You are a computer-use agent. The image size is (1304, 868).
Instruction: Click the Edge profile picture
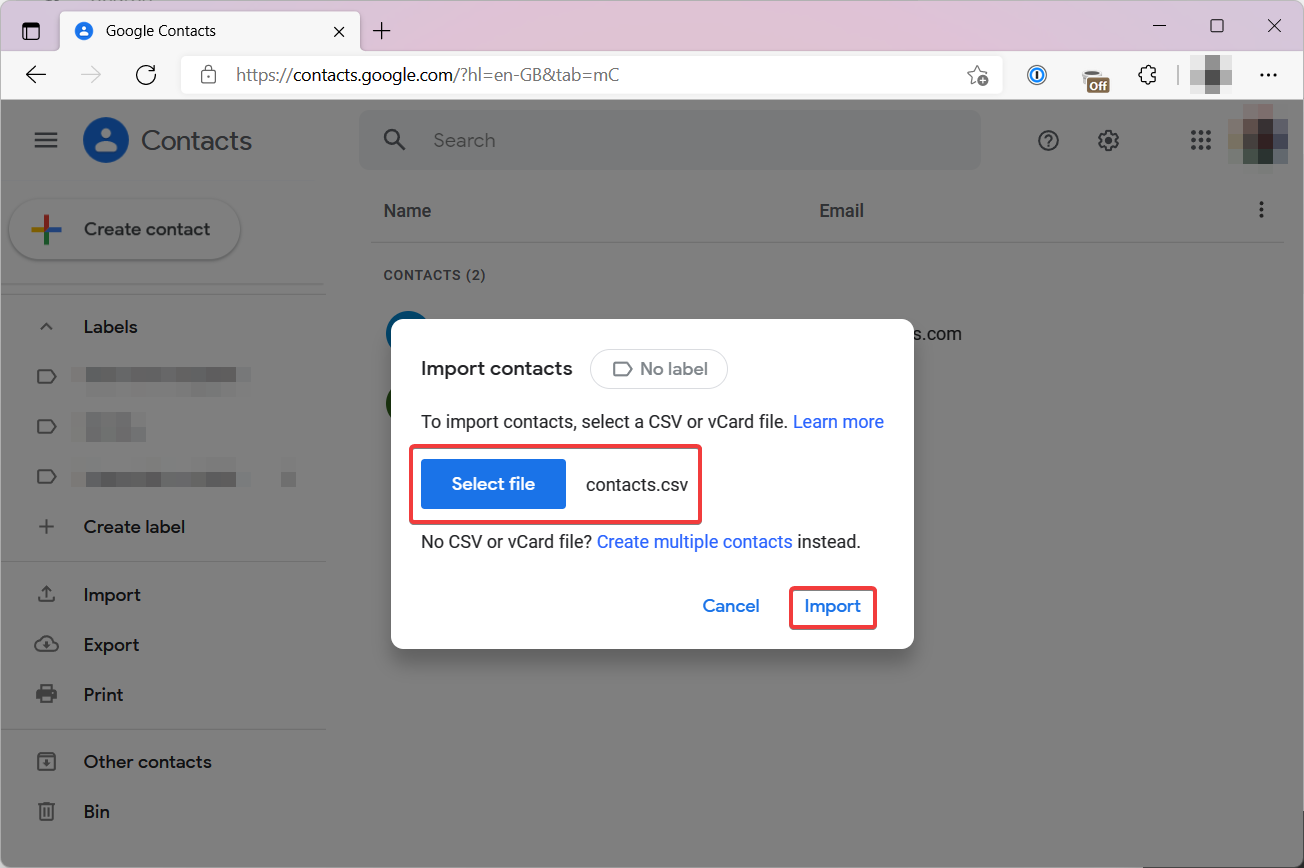[1211, 75]
